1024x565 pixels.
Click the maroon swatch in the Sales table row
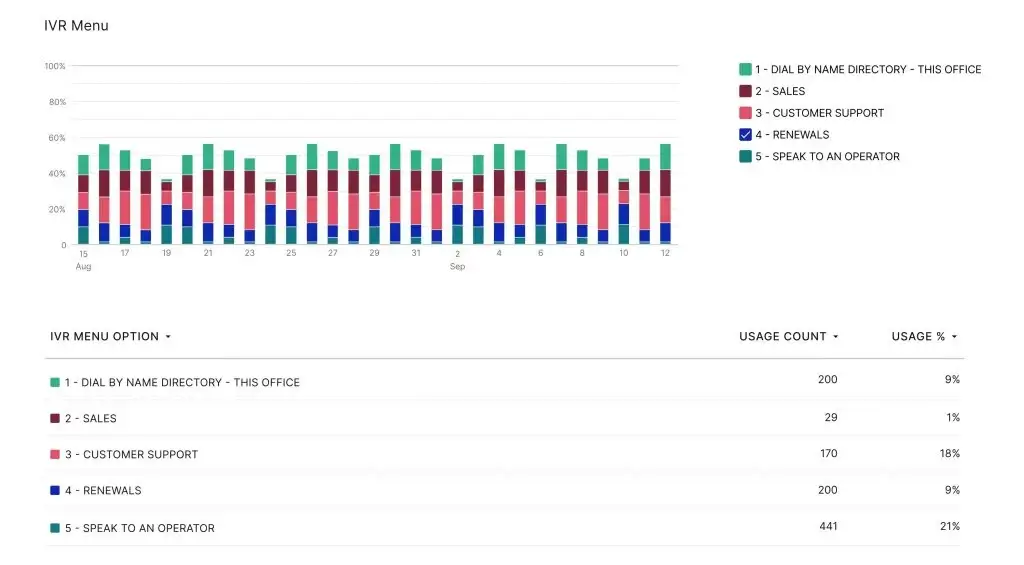click(55, 418)
